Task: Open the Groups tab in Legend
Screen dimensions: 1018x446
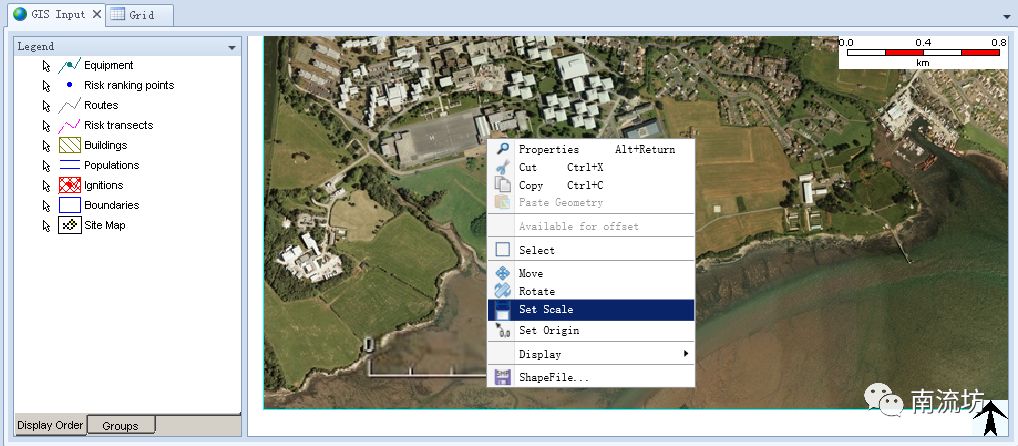Action: [120, 426]
